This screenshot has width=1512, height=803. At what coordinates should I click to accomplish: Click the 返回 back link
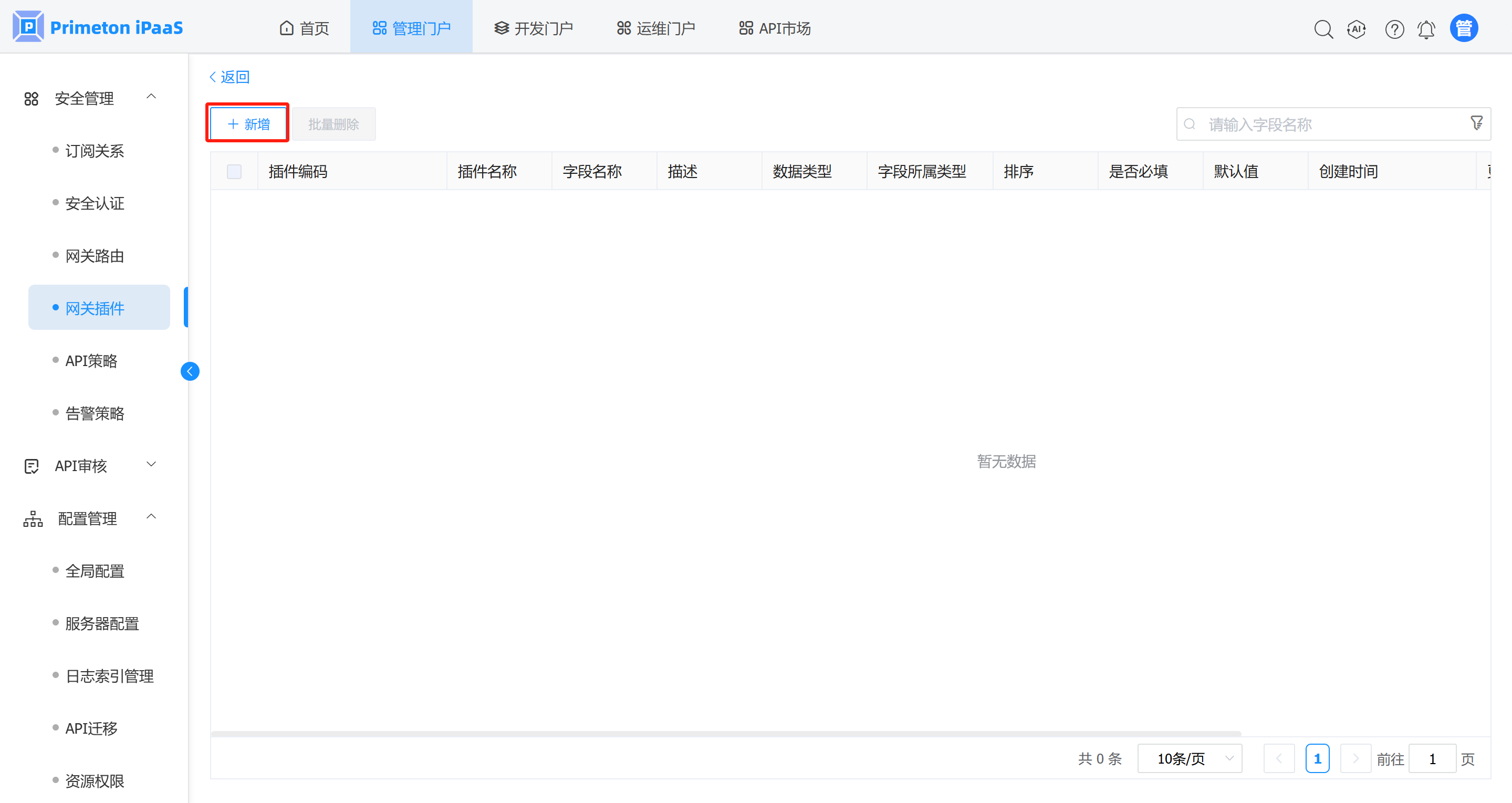point(230,77)
